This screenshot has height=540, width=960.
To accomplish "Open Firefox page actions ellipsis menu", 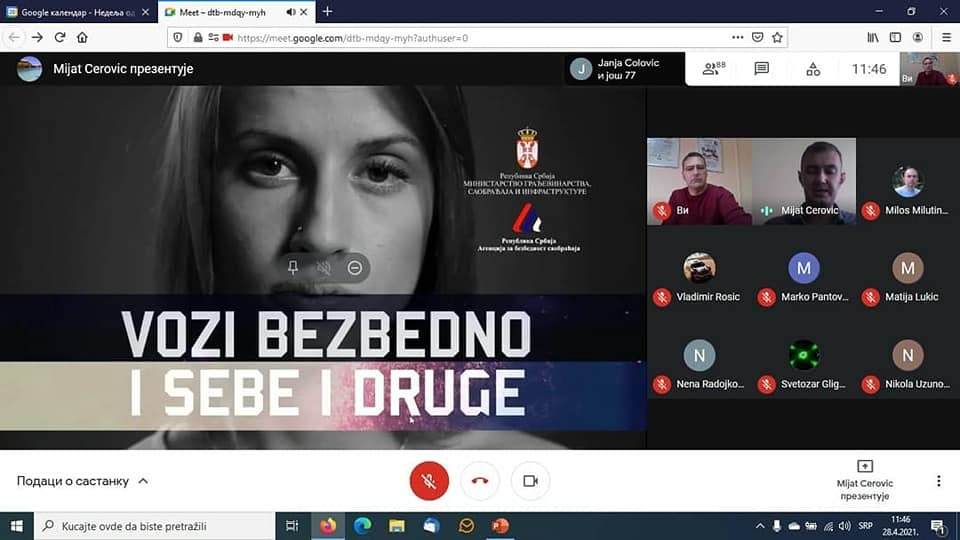I will pyautogui.click(x=738, y=37).
